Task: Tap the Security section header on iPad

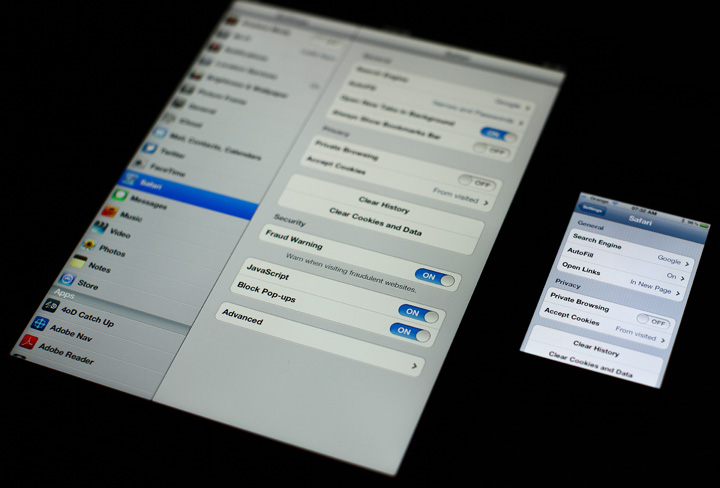Action: pyautogui.click(x=289, y=220)
